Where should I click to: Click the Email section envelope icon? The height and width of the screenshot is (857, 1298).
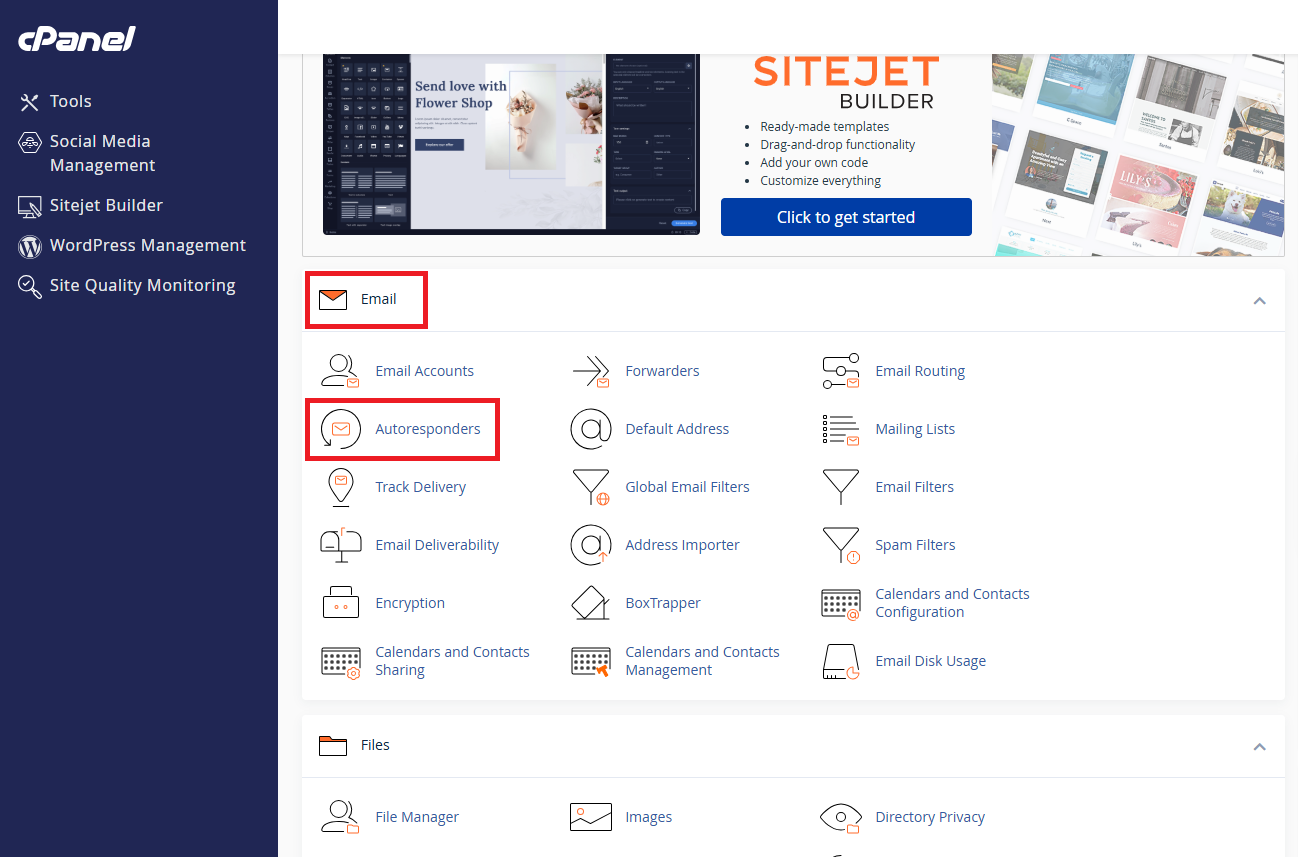click(x=333, y=299)
